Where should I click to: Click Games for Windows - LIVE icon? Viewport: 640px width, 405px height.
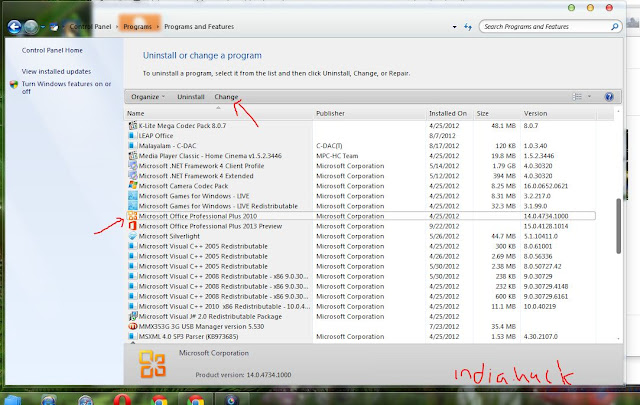(x=133, y=196)
